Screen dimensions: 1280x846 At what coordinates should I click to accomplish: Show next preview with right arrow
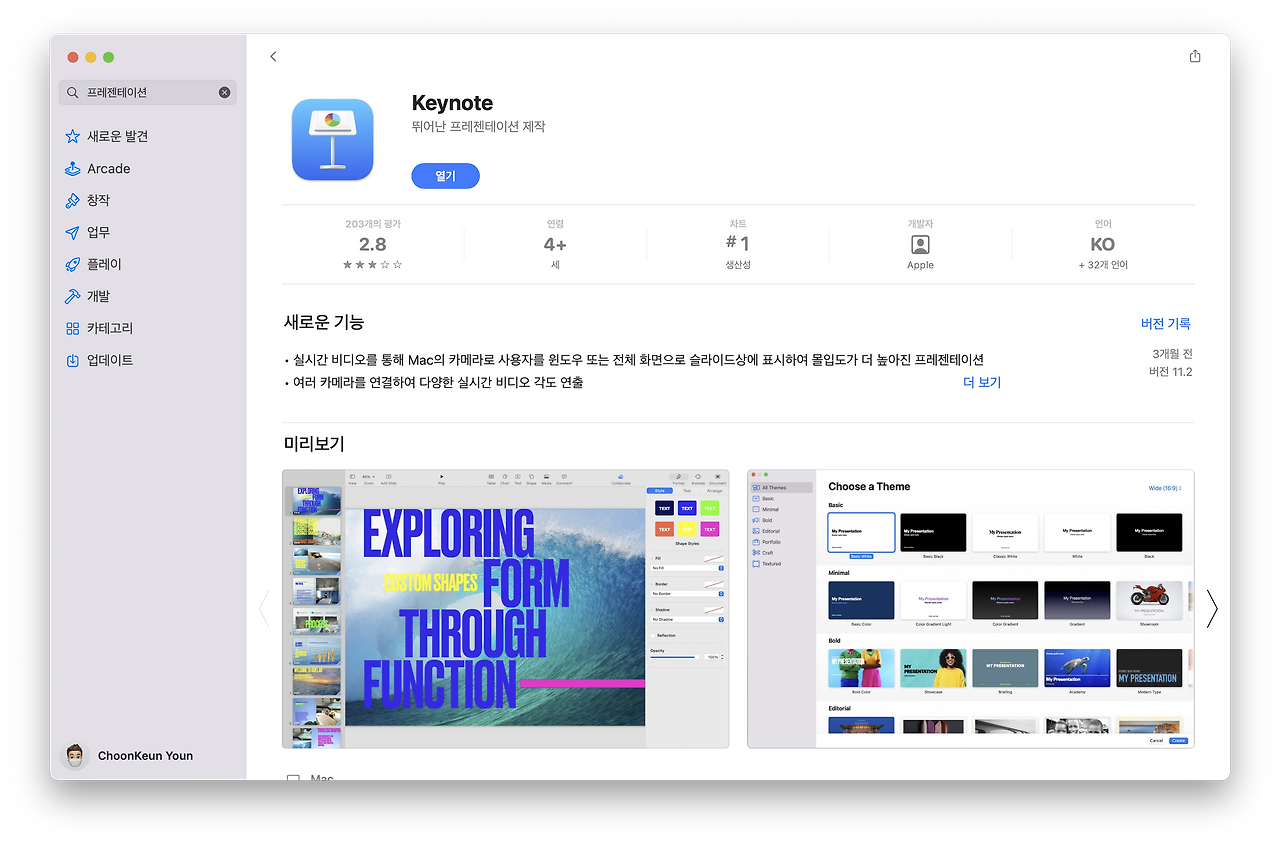coord(1212,608)
